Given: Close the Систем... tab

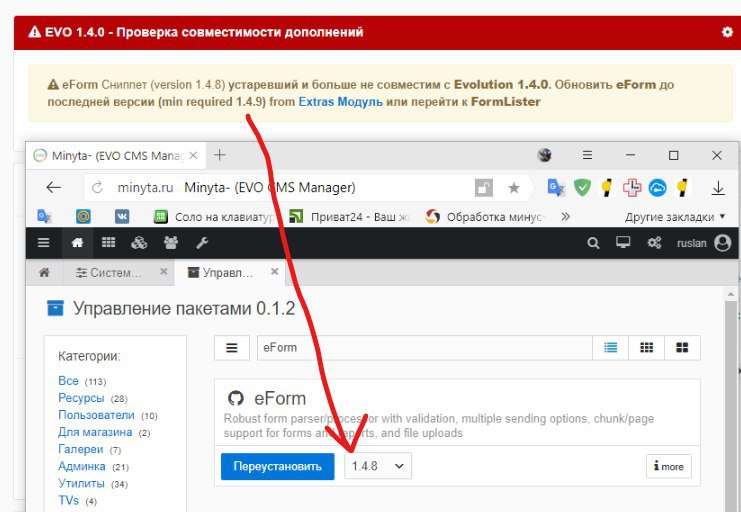Looking at the screenshot, I should pyautogui.click(x=164, y=271).
